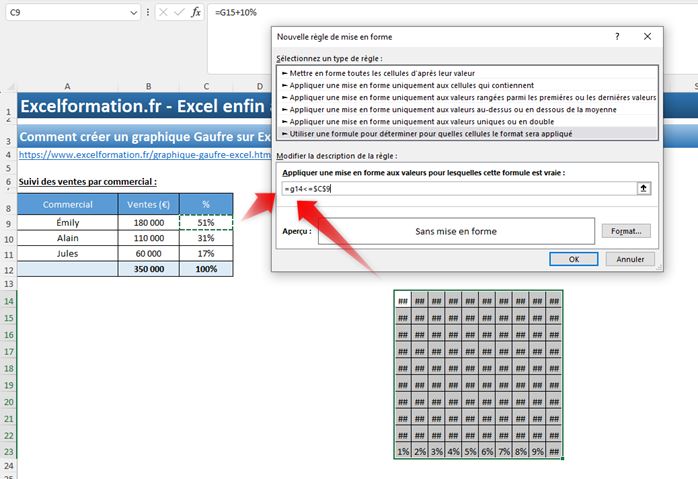Open the formula bar options dots icon

click(148, 12)
